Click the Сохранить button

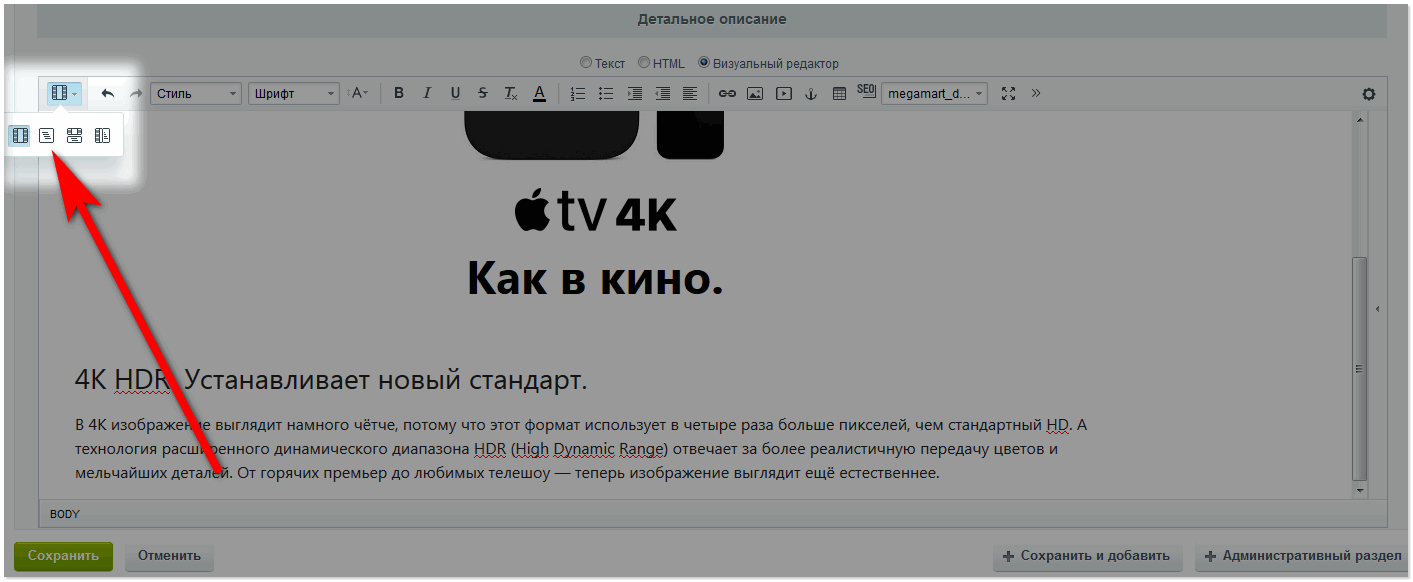(63, 556)
